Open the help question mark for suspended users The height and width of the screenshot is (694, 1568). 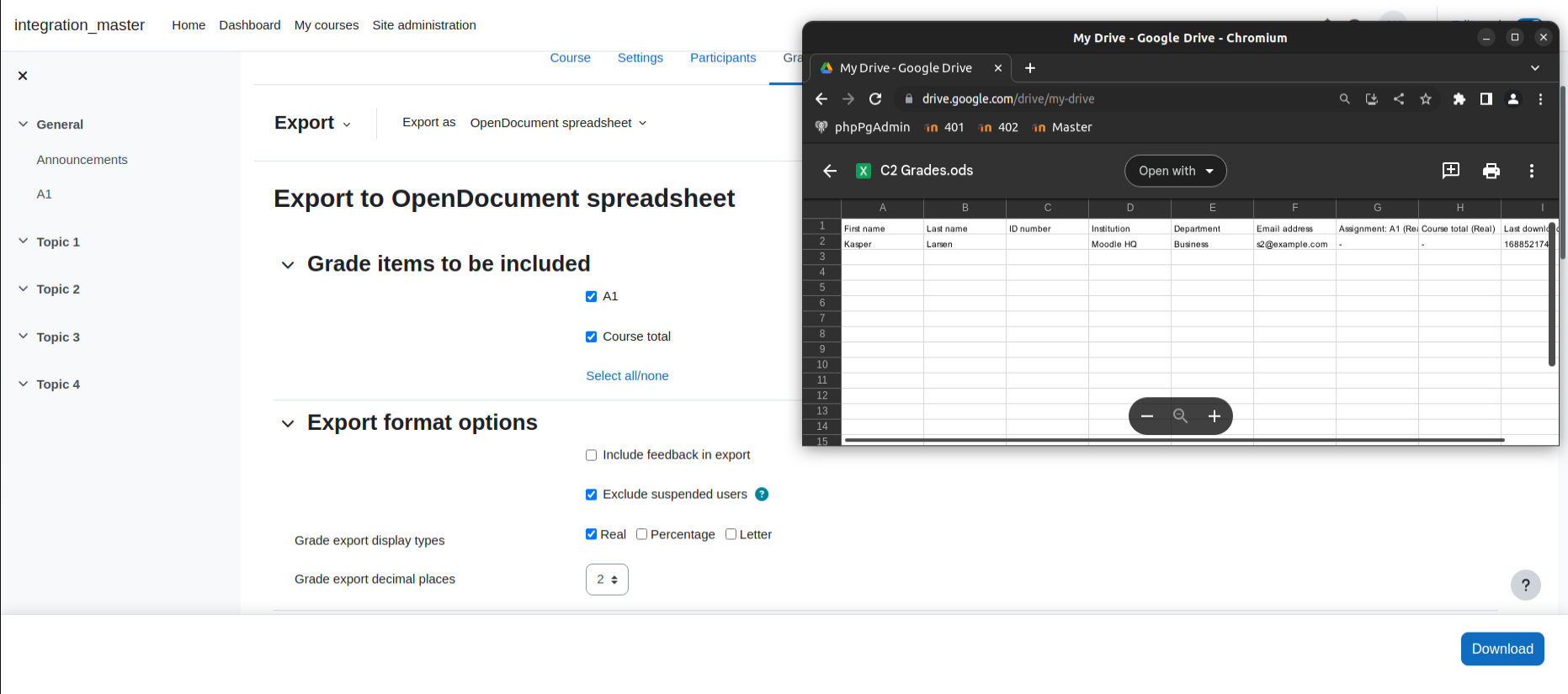[x=762, y=495]
